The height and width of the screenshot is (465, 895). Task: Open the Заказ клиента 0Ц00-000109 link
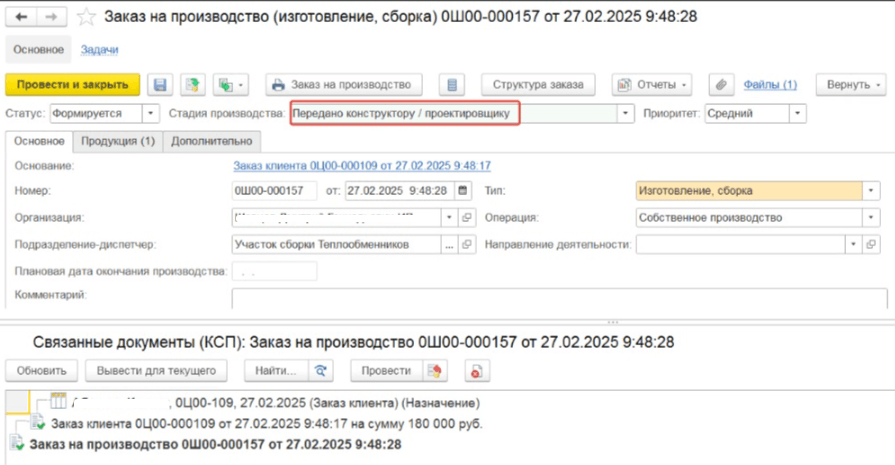click(x=361, y=165)
